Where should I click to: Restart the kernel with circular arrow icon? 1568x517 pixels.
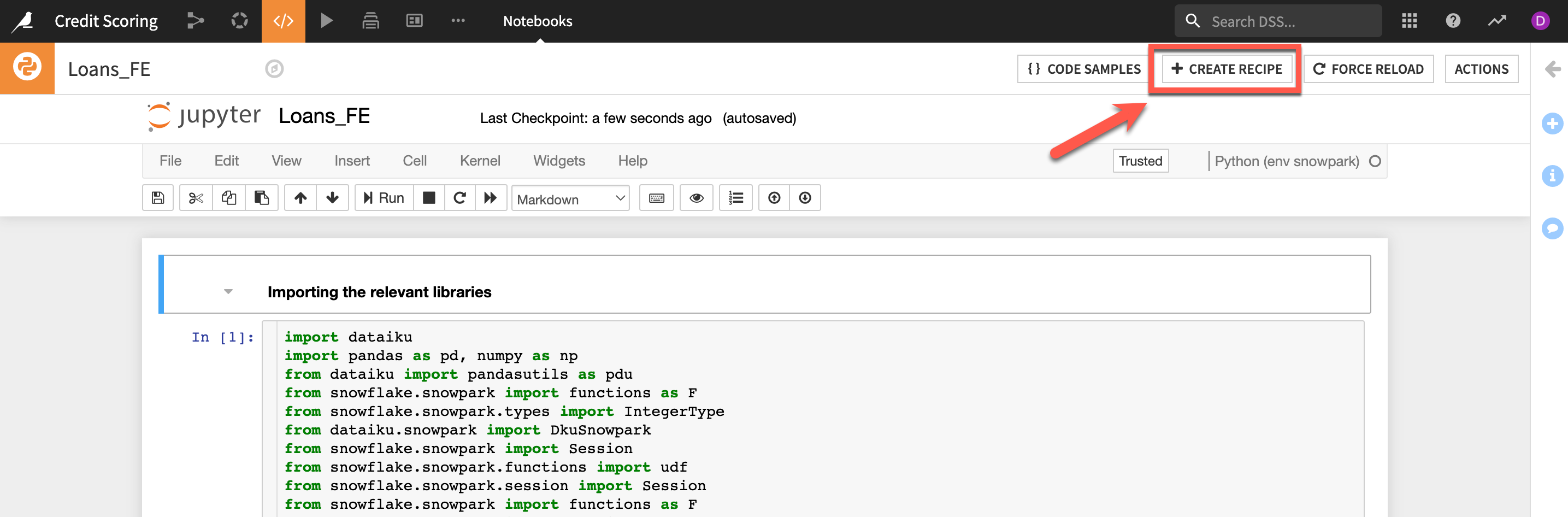pyautogui.click(x=460, y=198)
